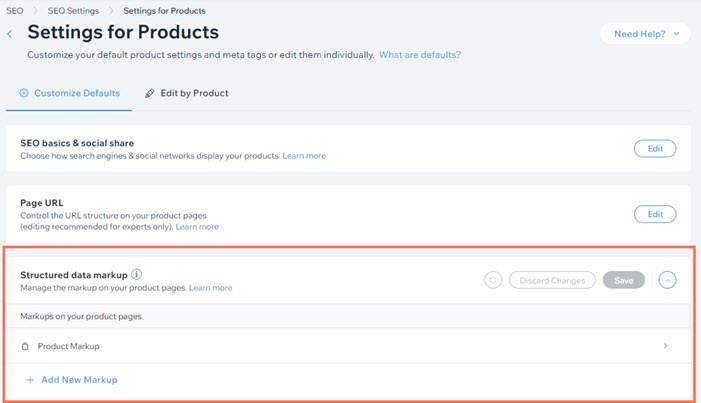Click the info icon beside Structured data markup
This screenshot has height=403, width=701.
pos(137,274)
